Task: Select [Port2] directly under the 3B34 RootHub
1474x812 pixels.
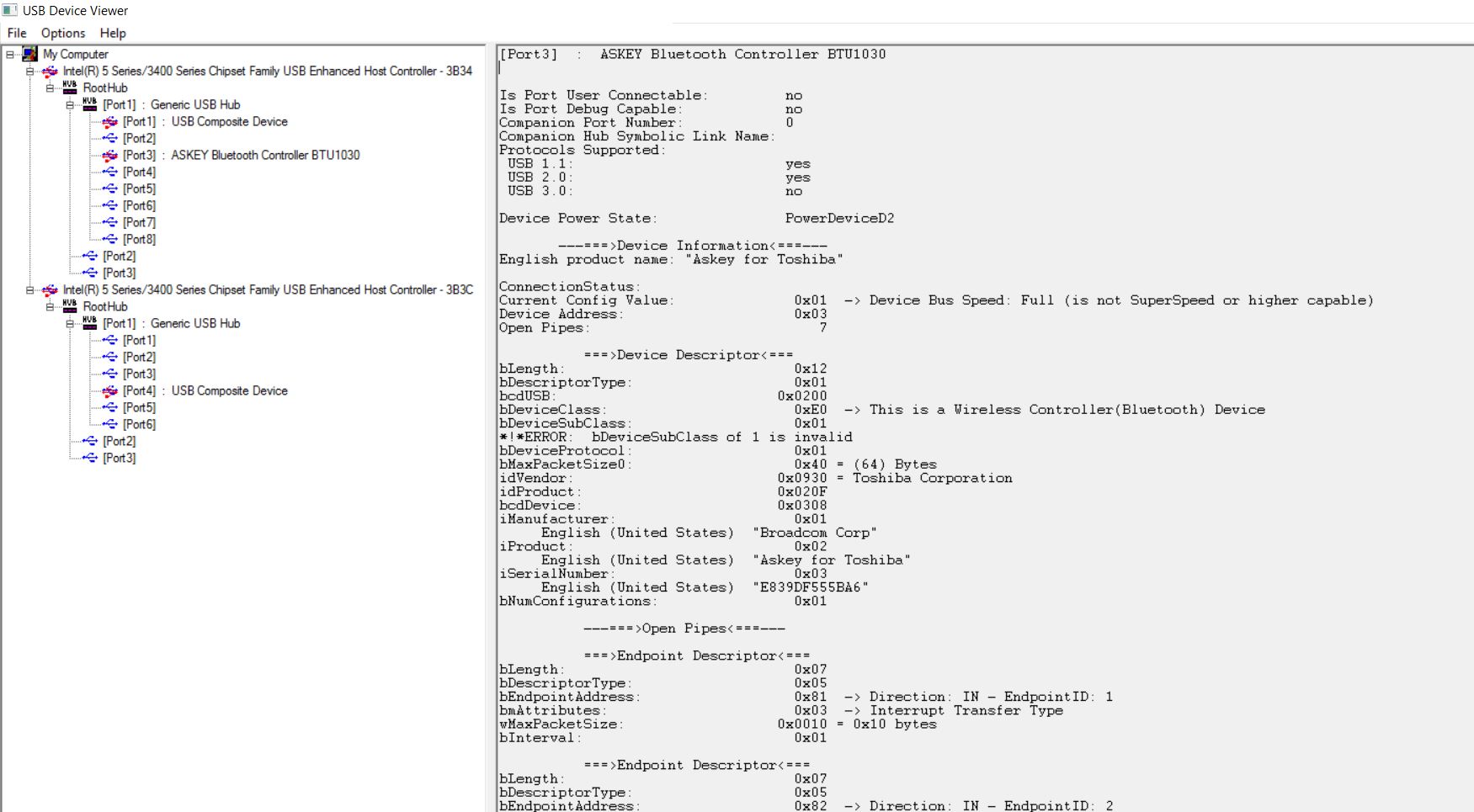Action: tap(119, 256)
